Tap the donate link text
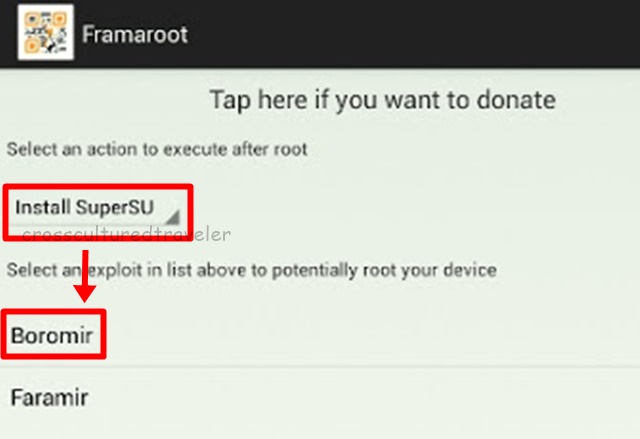 [x=382, y=100]
